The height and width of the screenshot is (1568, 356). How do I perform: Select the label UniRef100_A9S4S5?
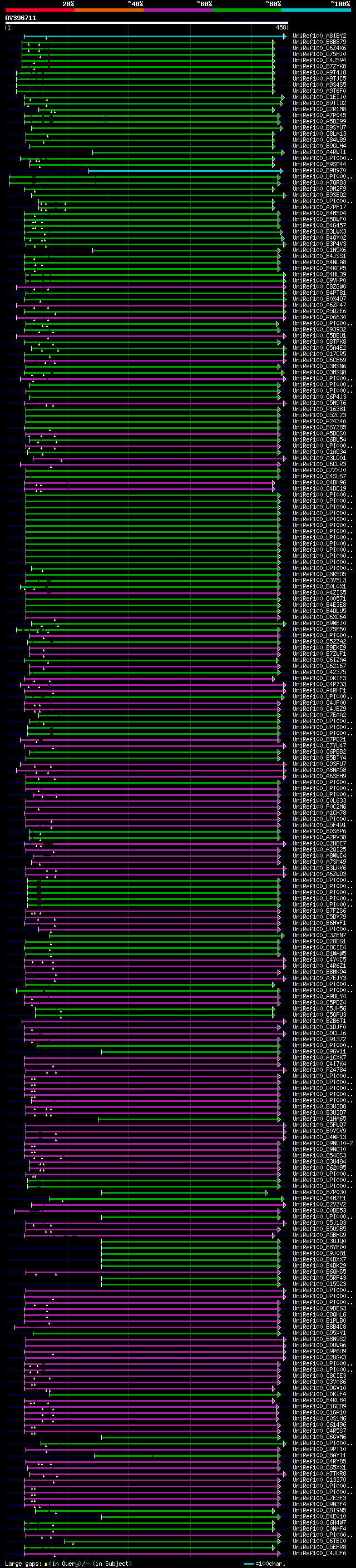tap(319, 85)
